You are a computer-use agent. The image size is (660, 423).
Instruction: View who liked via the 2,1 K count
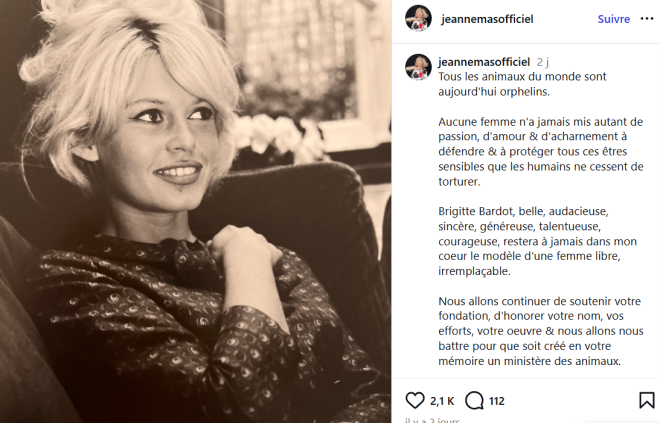442,401
